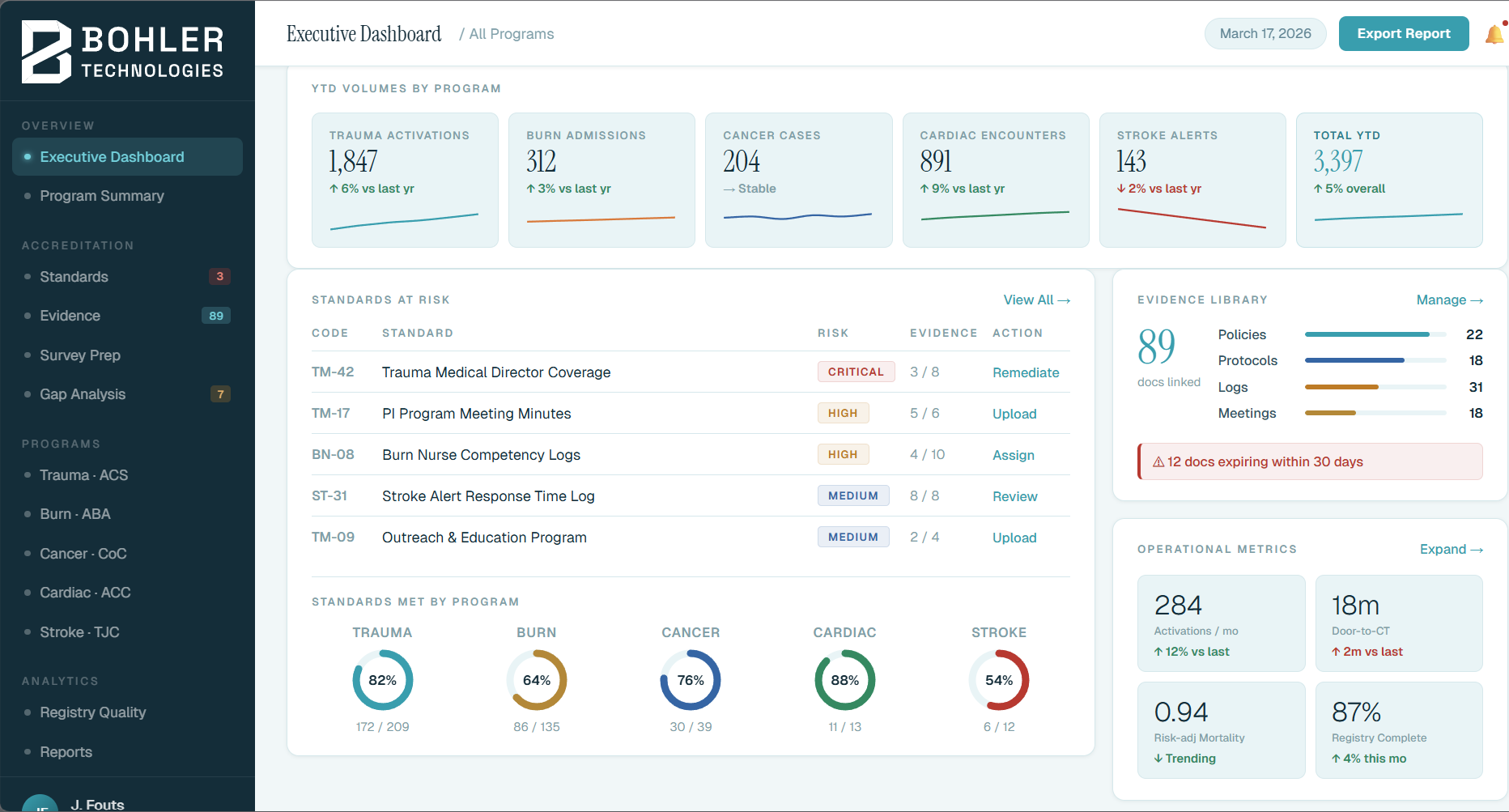Image resolution: width=1509 pixels, height=812 pixels.
Task: Click the Gap Analysis badge showing 7
Action: click(220, 394)
